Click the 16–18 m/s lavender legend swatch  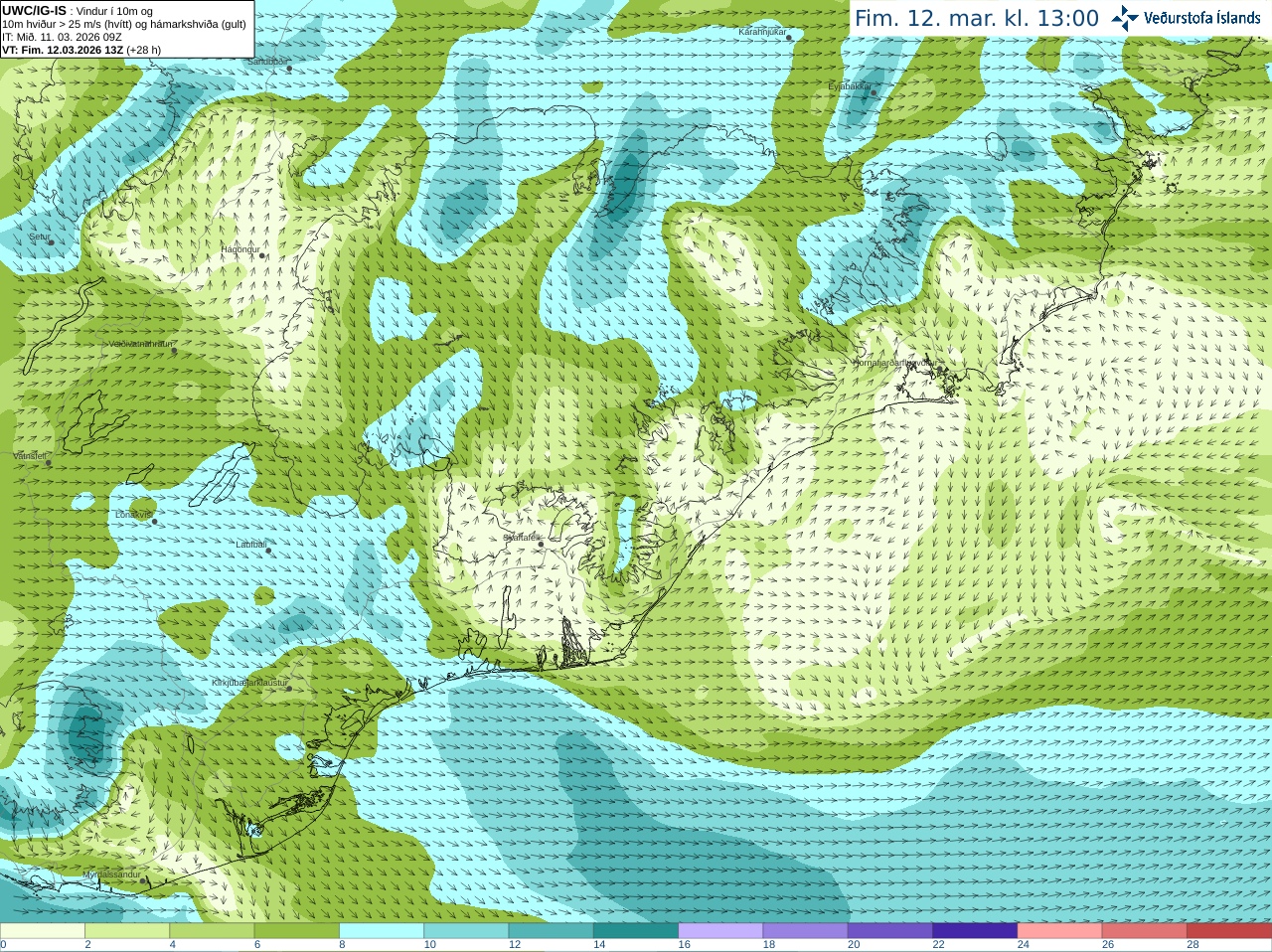(721, 931)
